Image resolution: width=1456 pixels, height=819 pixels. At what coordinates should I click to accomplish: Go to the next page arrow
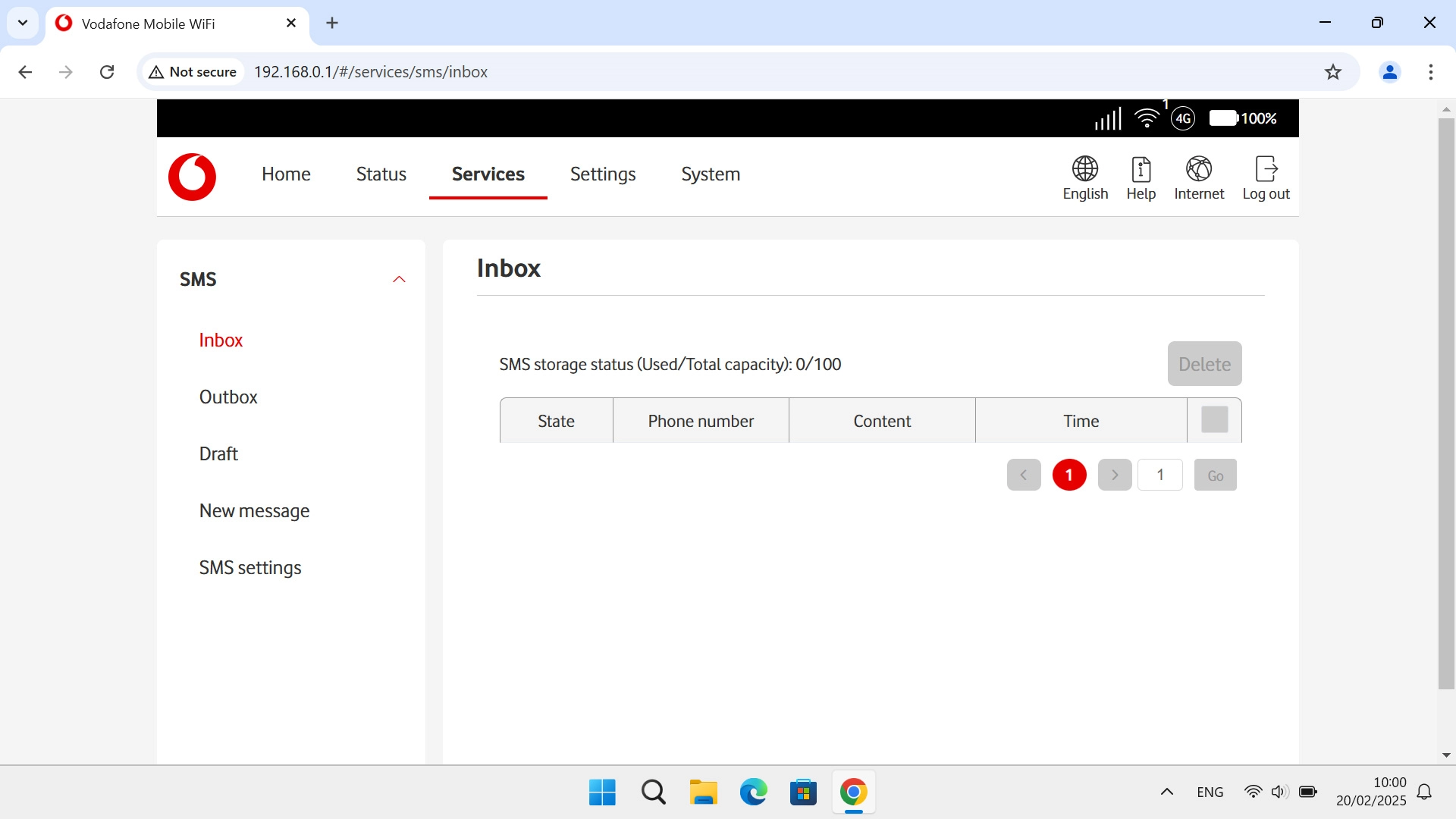[x=1114, y=475]
